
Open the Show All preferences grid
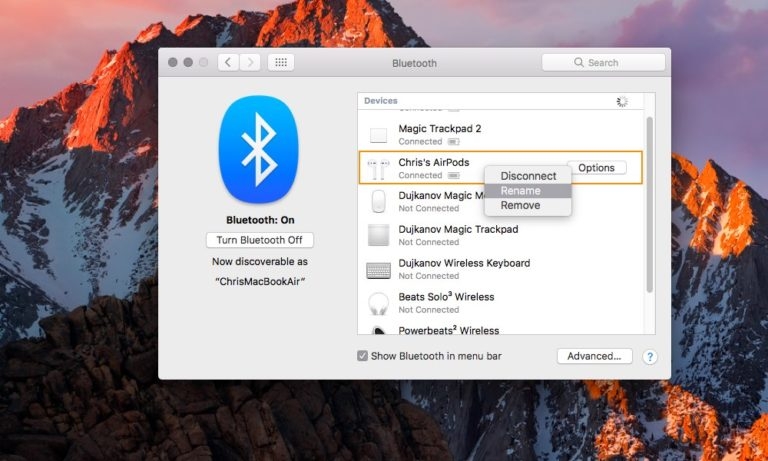tap(281, 63)
